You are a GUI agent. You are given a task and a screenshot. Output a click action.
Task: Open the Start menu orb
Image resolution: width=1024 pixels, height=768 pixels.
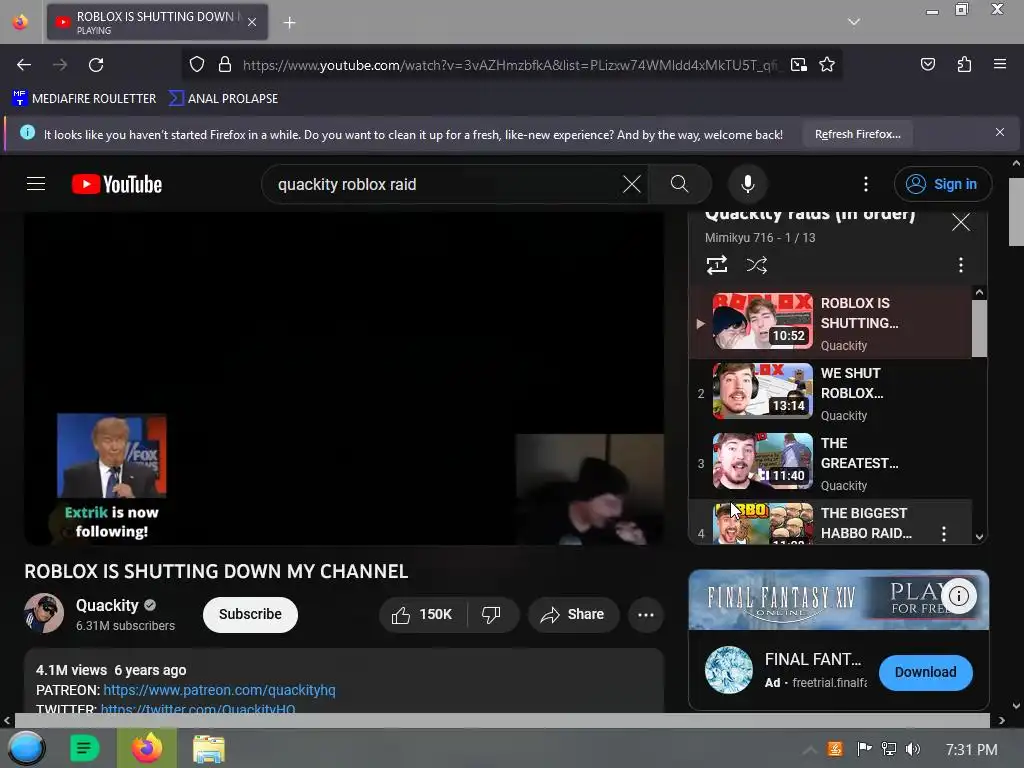point(26,748)
